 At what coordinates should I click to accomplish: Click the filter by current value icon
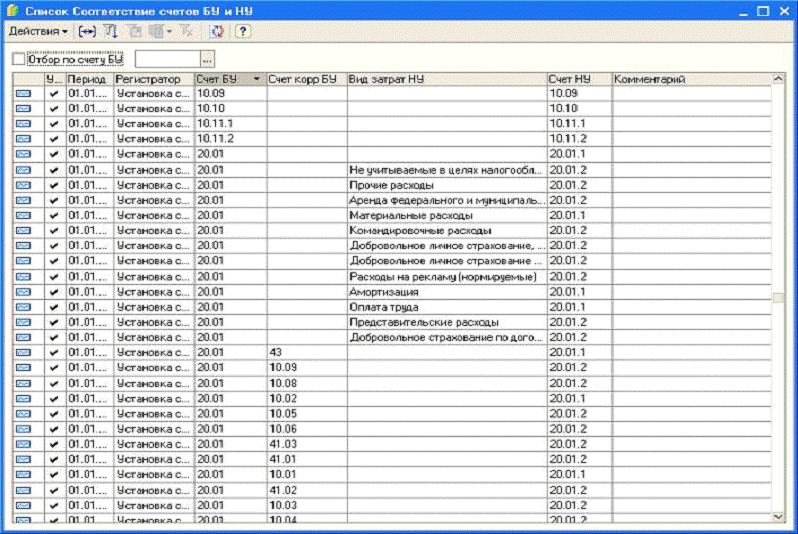[135, 32]
